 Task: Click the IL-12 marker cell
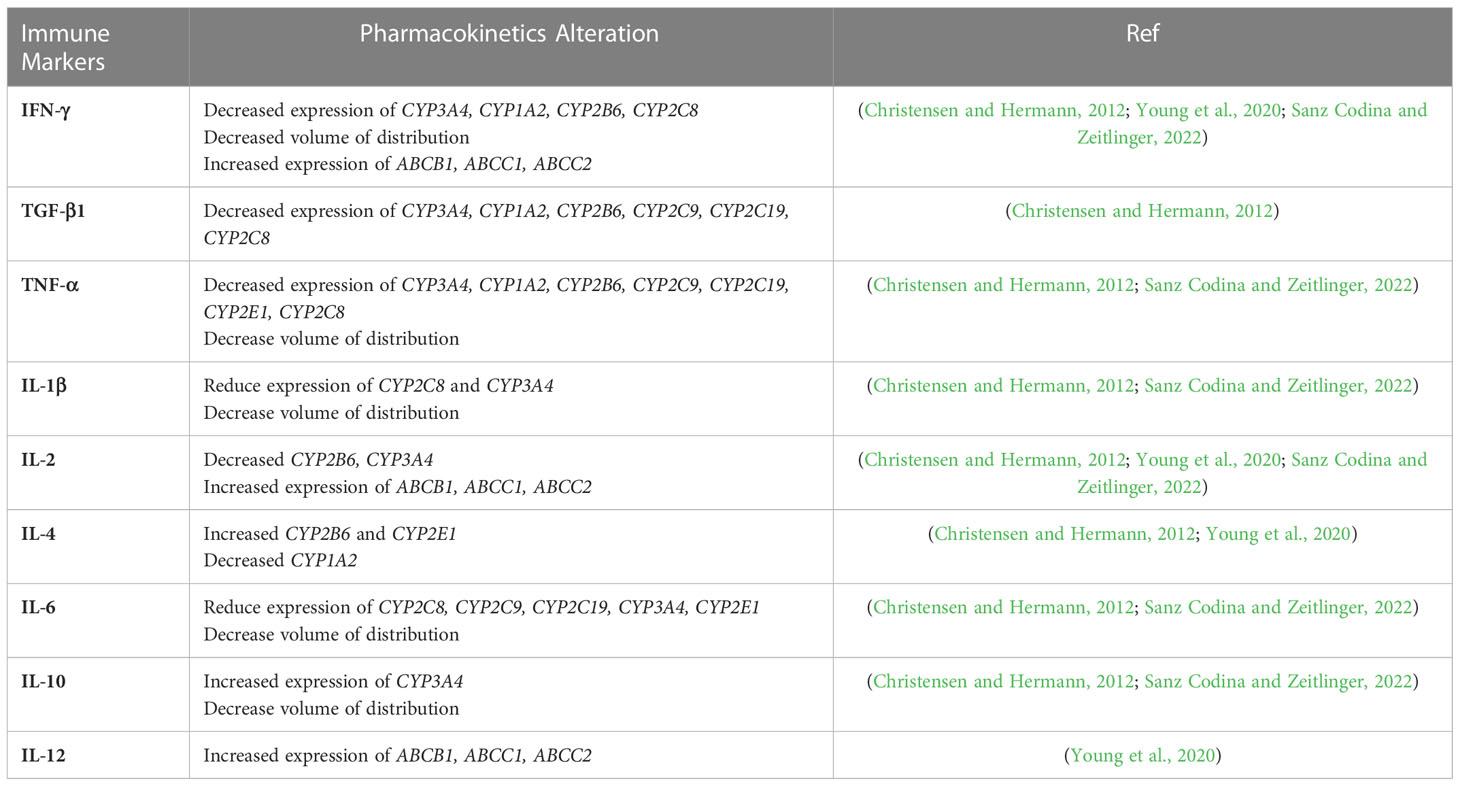(98, 755)
